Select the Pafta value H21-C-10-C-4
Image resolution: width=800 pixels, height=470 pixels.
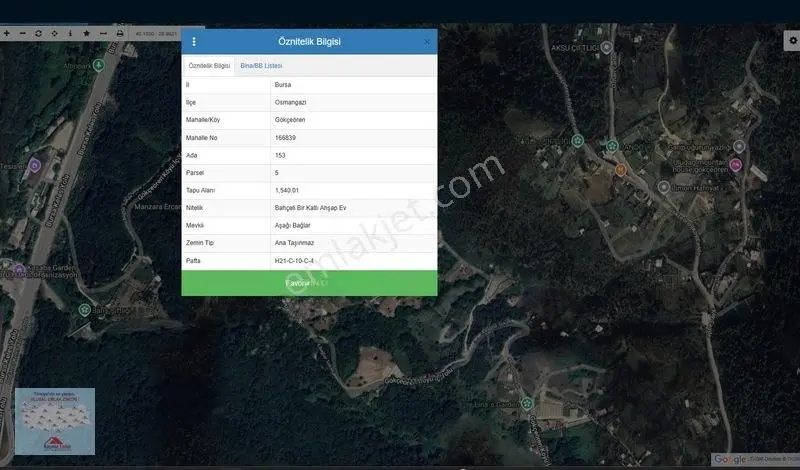click(294, 261)
